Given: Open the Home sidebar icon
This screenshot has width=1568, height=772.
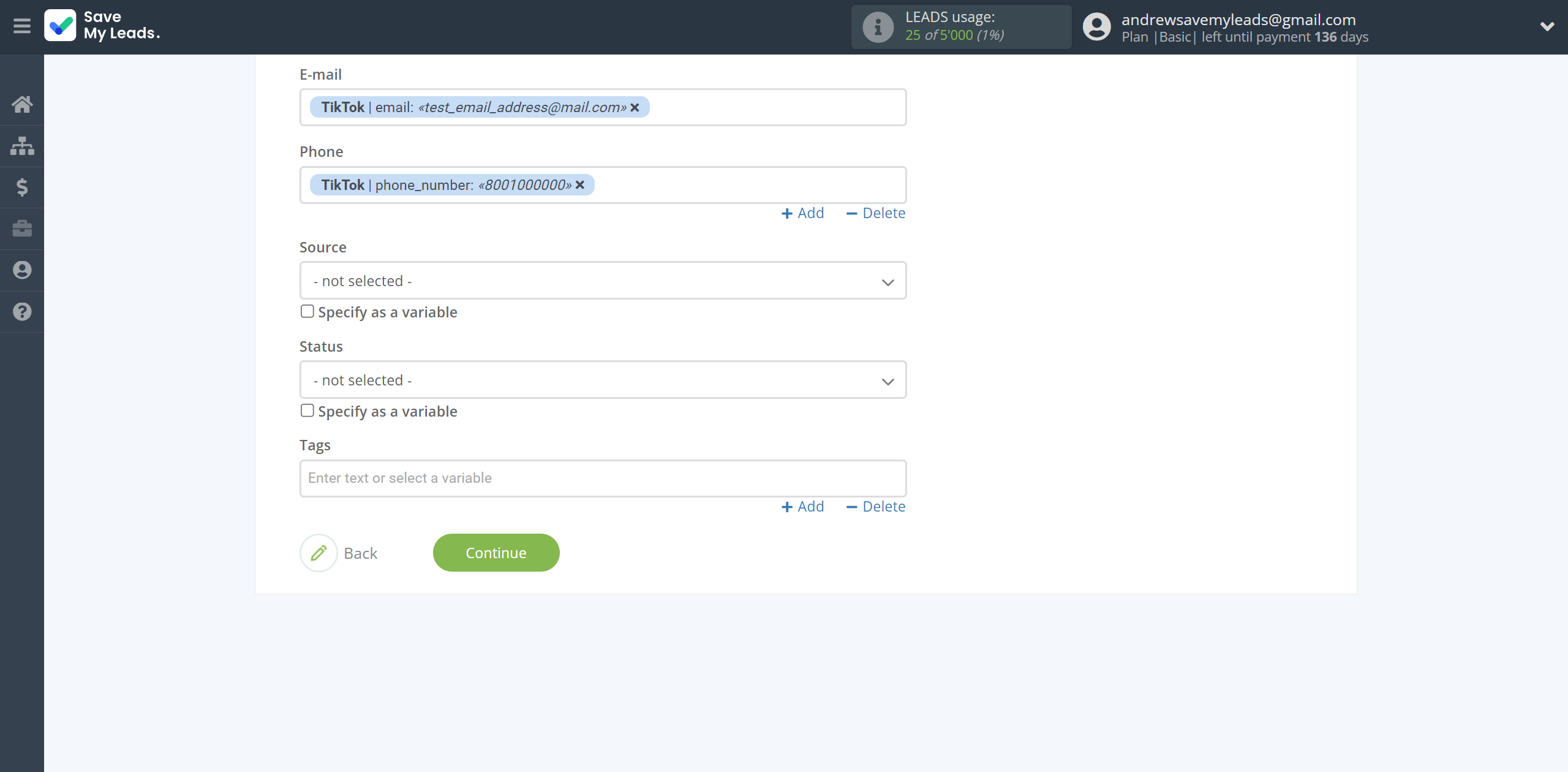Looking at the screenshot, I should [22, 104].
